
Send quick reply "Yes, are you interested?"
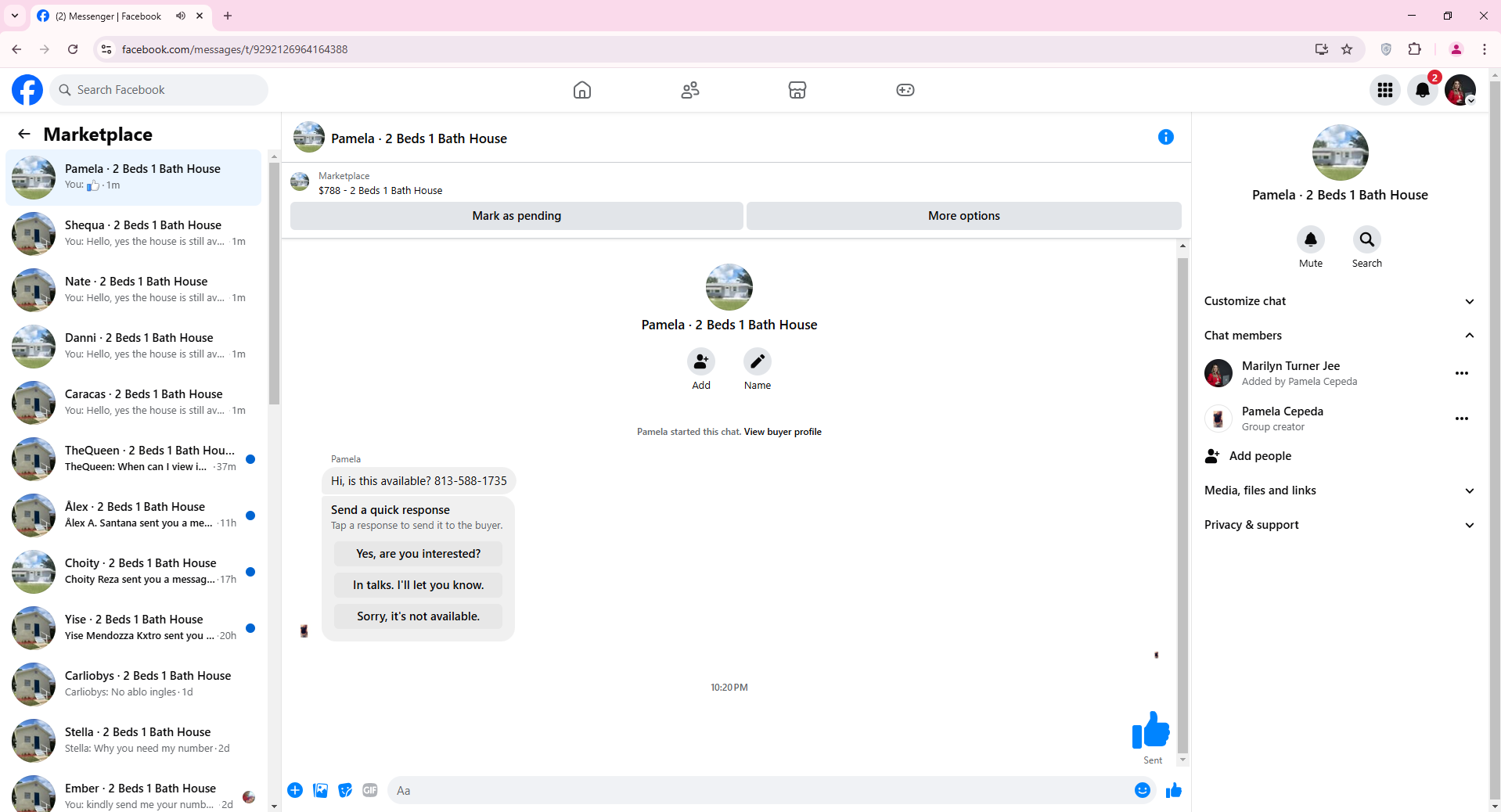[419, 554]
